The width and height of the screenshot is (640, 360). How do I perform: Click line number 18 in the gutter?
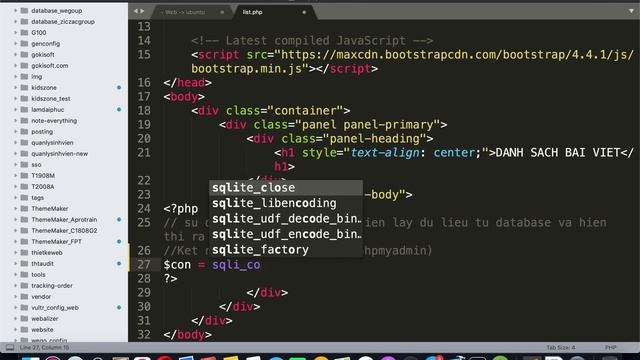[144, 111]
